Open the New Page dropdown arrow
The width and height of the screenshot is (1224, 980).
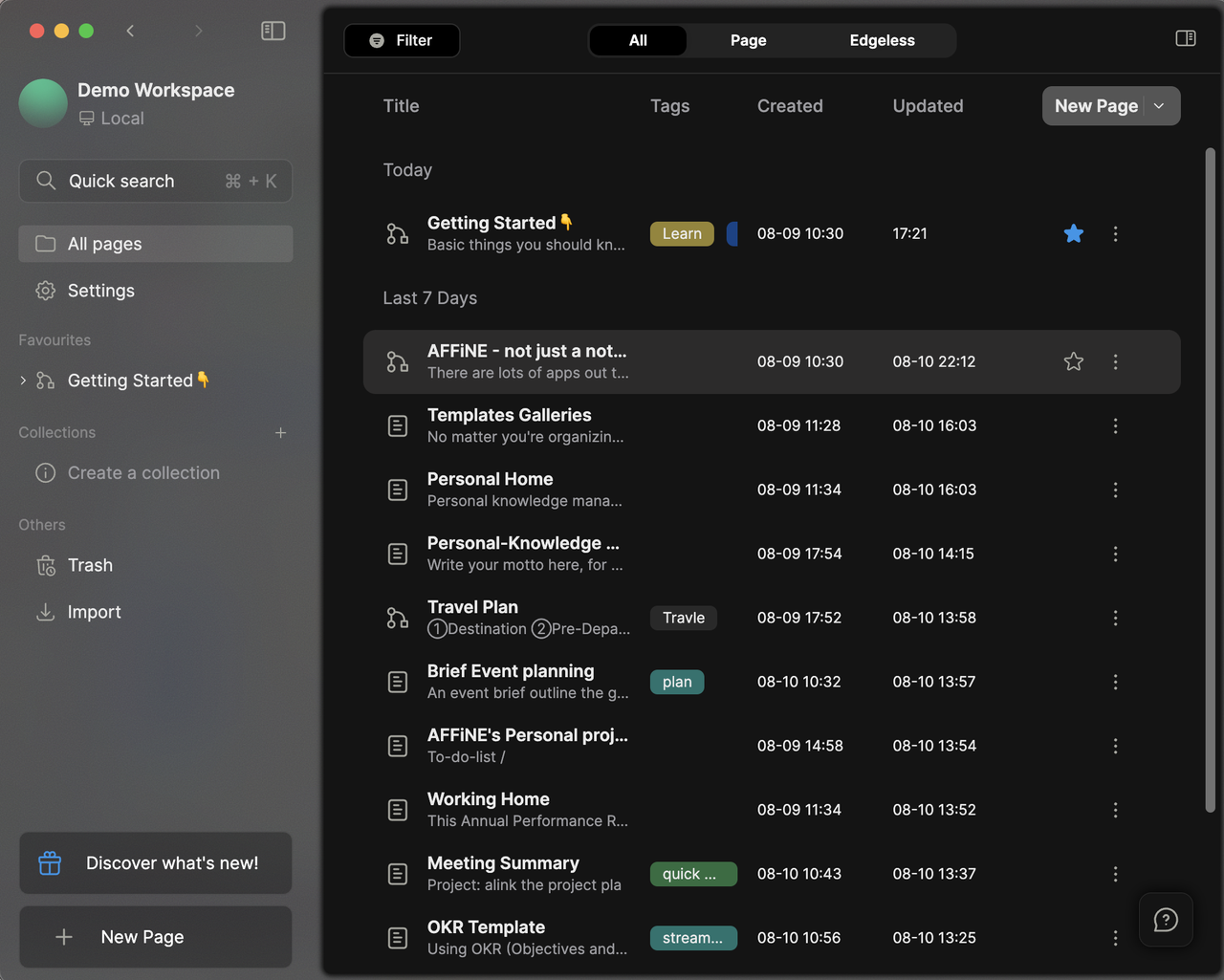(x=1159, y=106)
